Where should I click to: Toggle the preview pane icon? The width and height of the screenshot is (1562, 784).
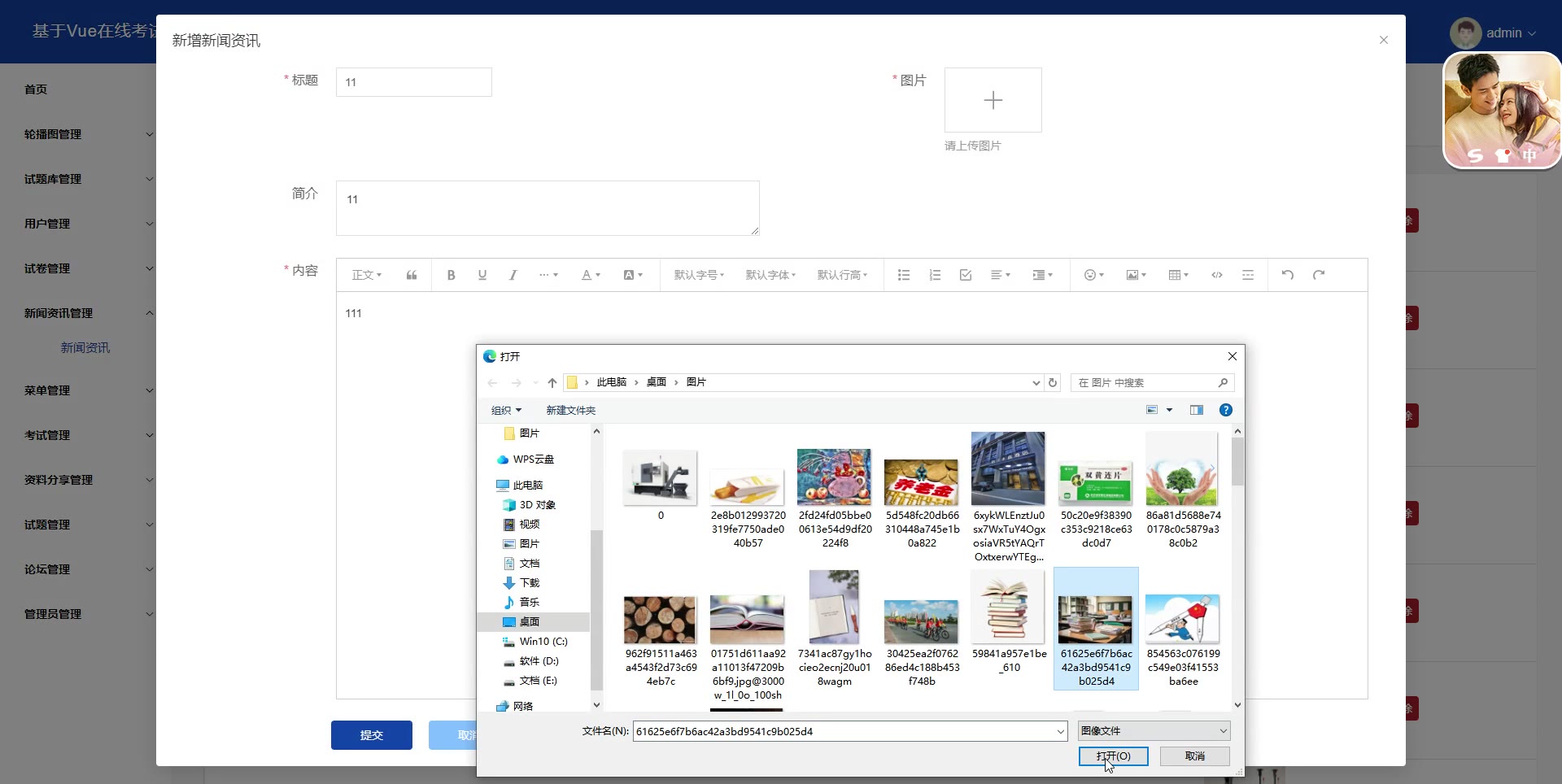pos(1197,410)
